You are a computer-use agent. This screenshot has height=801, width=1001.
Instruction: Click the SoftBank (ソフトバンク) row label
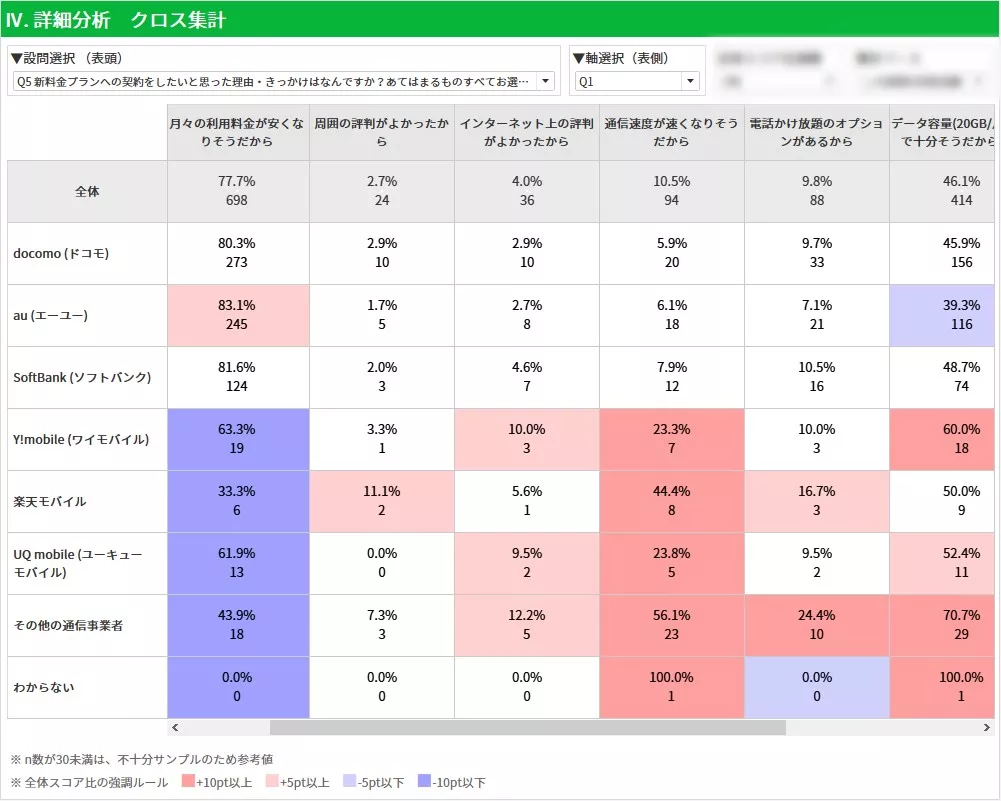pyautogui.click(x=82, y=377)
